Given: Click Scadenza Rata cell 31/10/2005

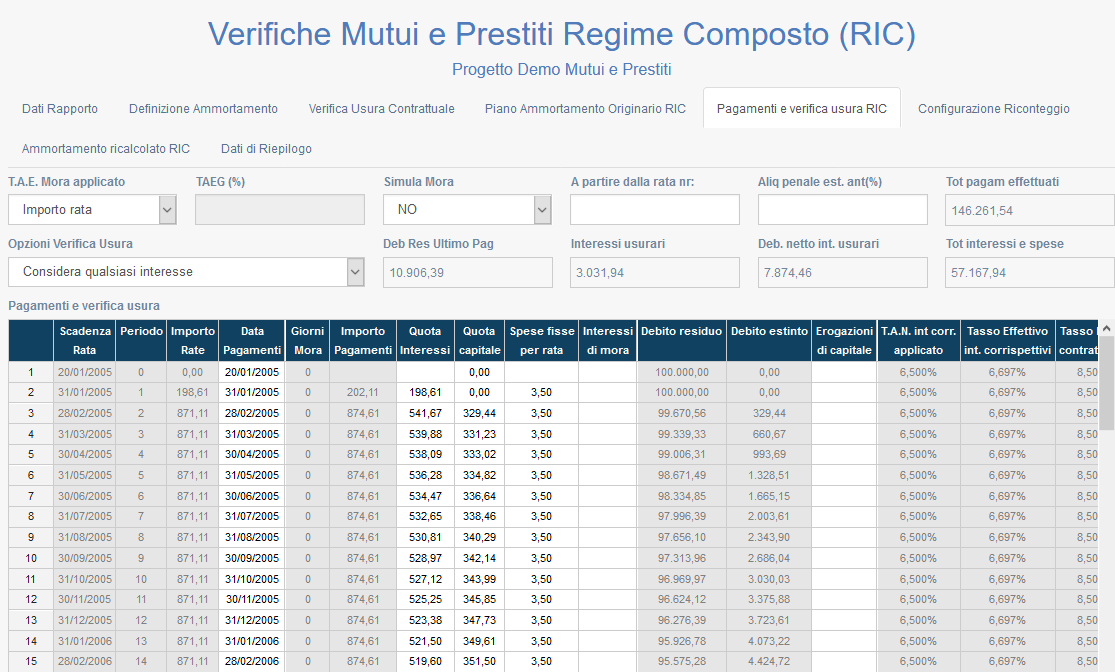Looking at the screenshot, I should tap(85, 579).
